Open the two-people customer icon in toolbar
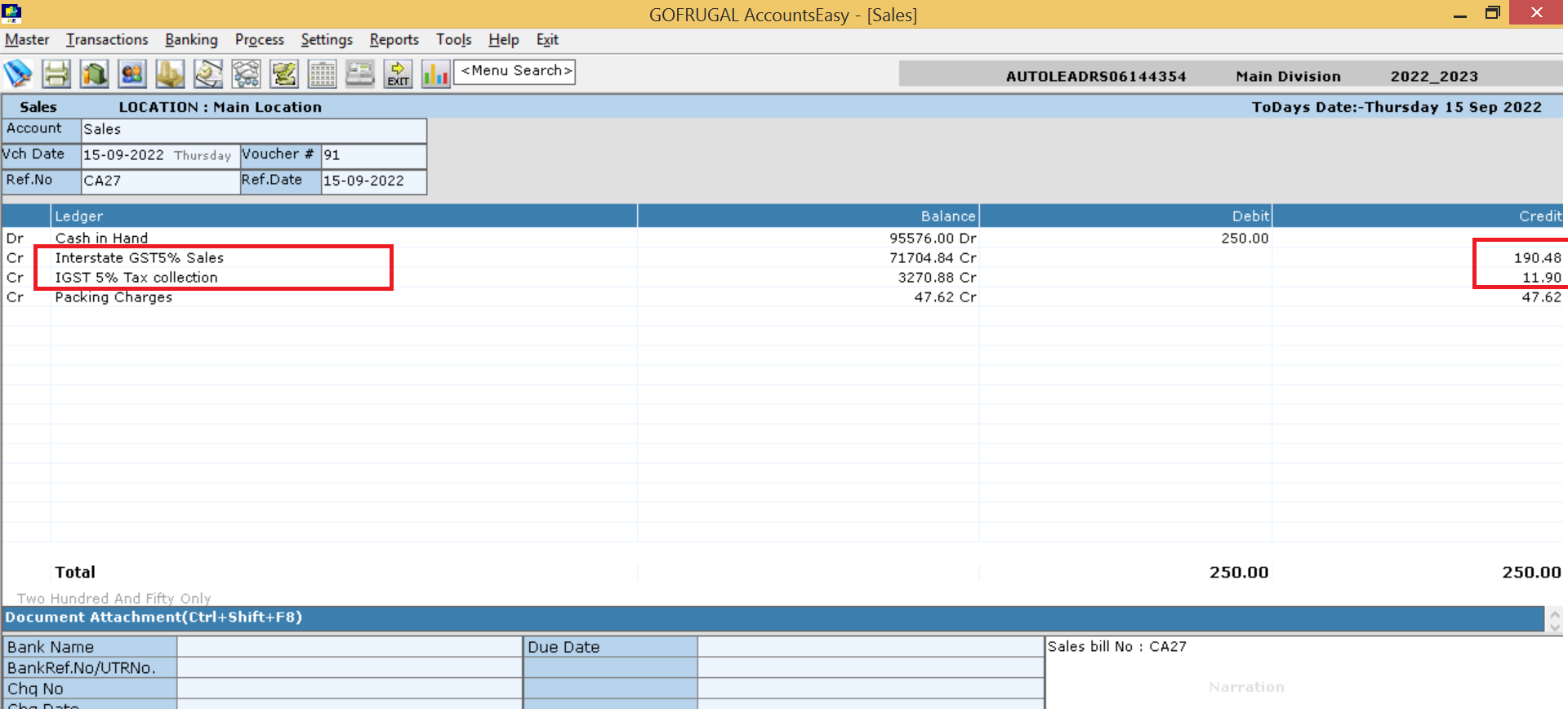Viewport: 1568px width, 709px height. pyautogui.click(x=132, y=74)
